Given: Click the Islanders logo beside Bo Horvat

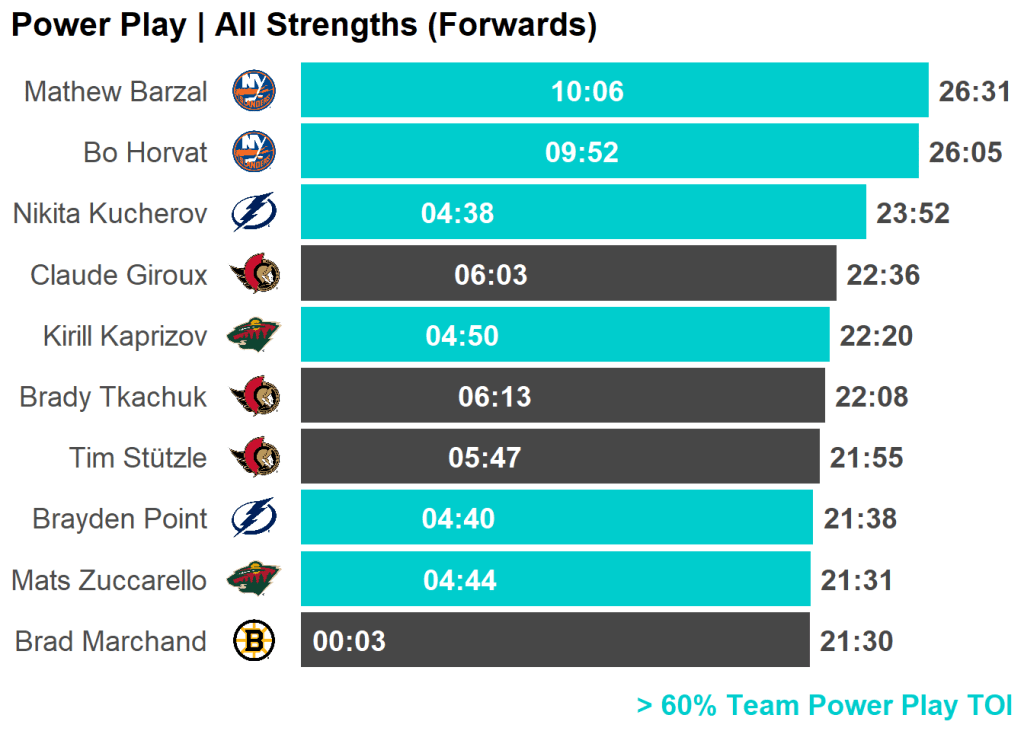Looking at the screenshot, I should (254, 152).
